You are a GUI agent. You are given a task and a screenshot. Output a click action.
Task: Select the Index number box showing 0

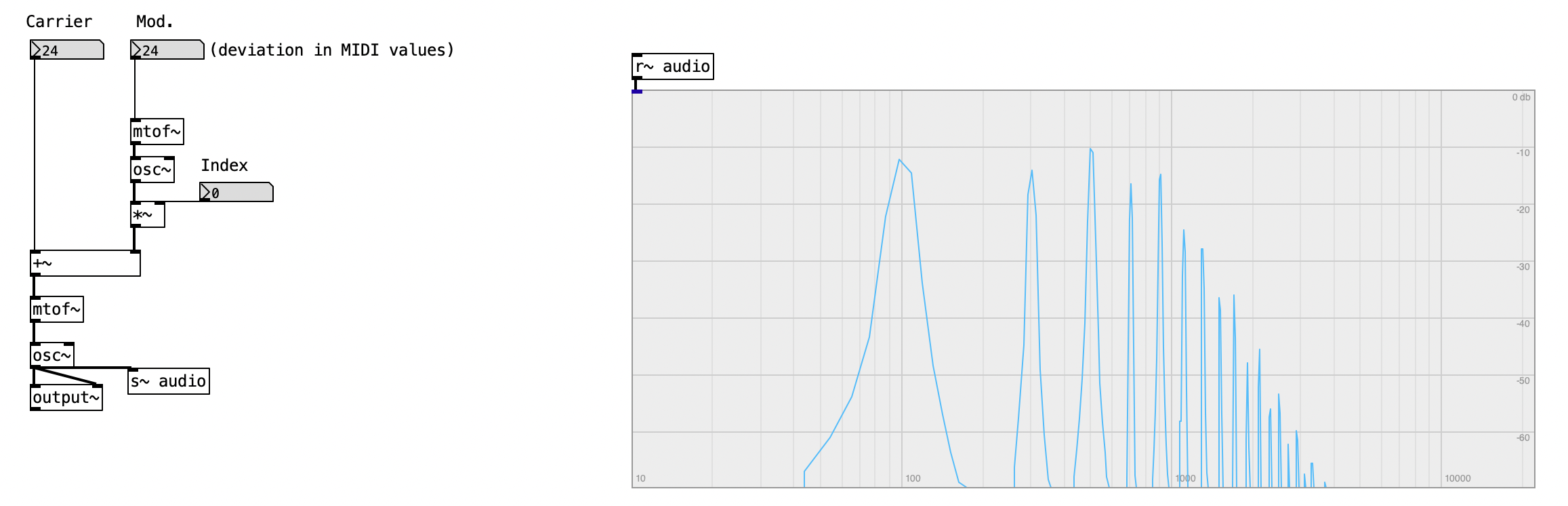(236, 192)
